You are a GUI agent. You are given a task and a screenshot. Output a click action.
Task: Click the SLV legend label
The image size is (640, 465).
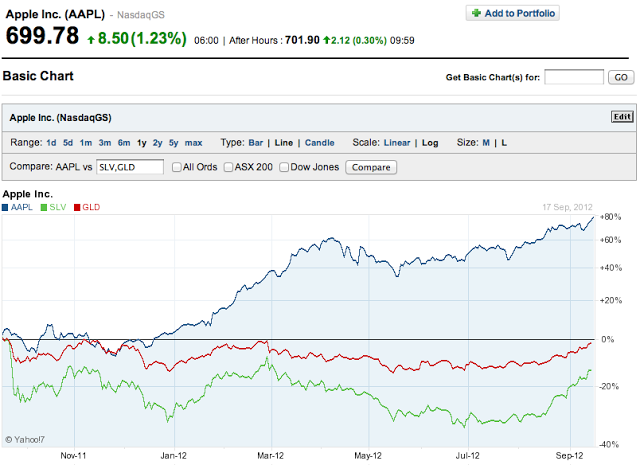click(58, 207)
